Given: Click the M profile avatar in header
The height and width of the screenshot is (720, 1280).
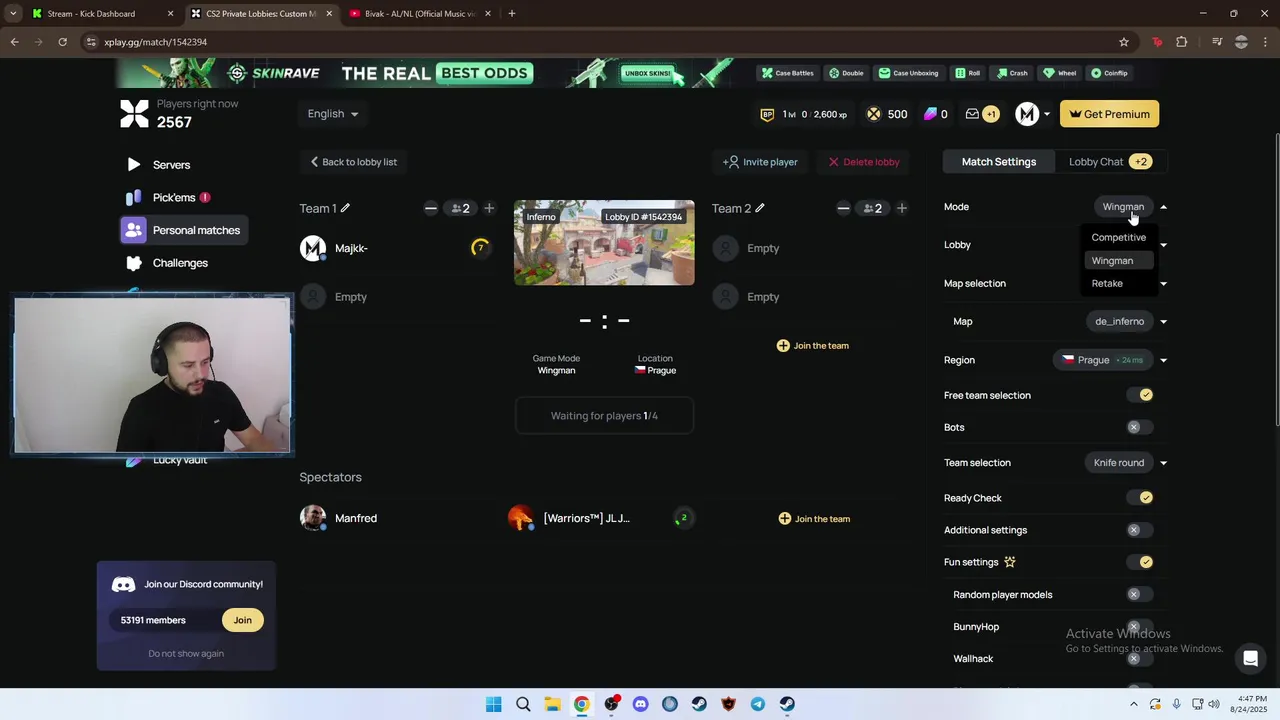Looking at the screenshot, I should 1027,114.
